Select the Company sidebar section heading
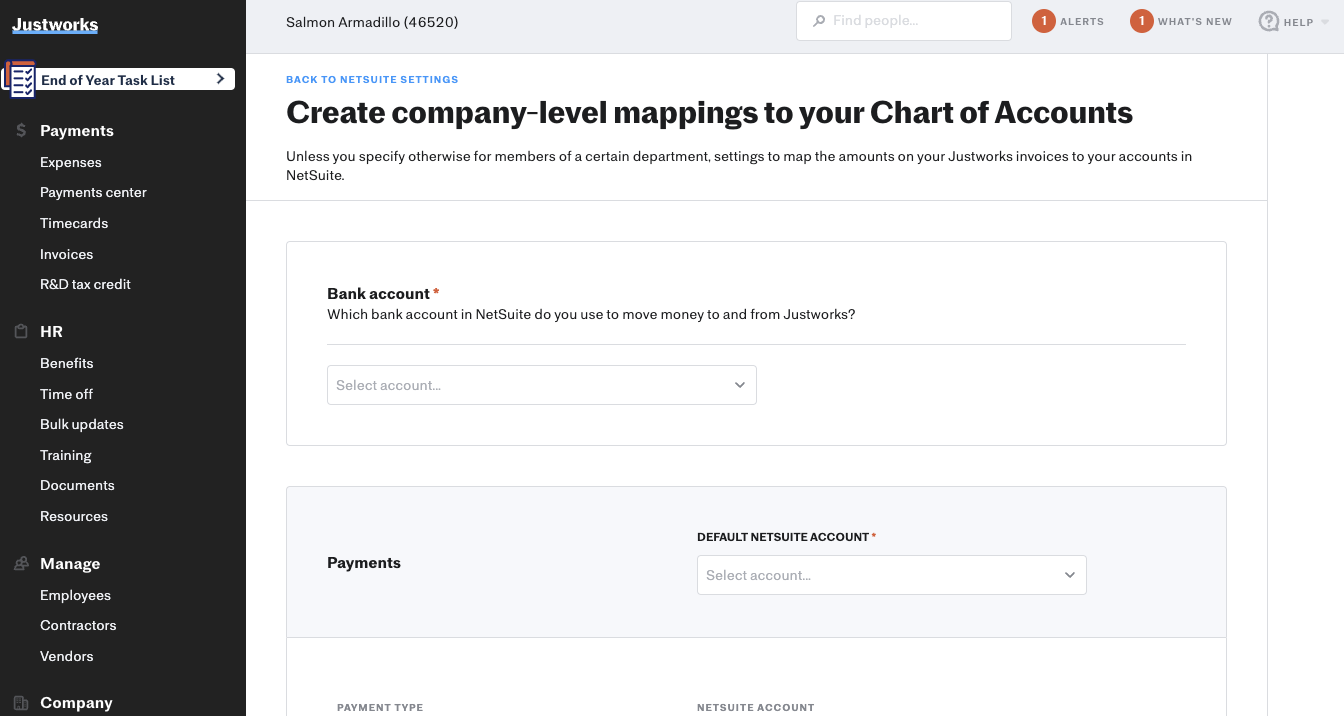Screen dimensions: 1344x716 tap(76, 703)
